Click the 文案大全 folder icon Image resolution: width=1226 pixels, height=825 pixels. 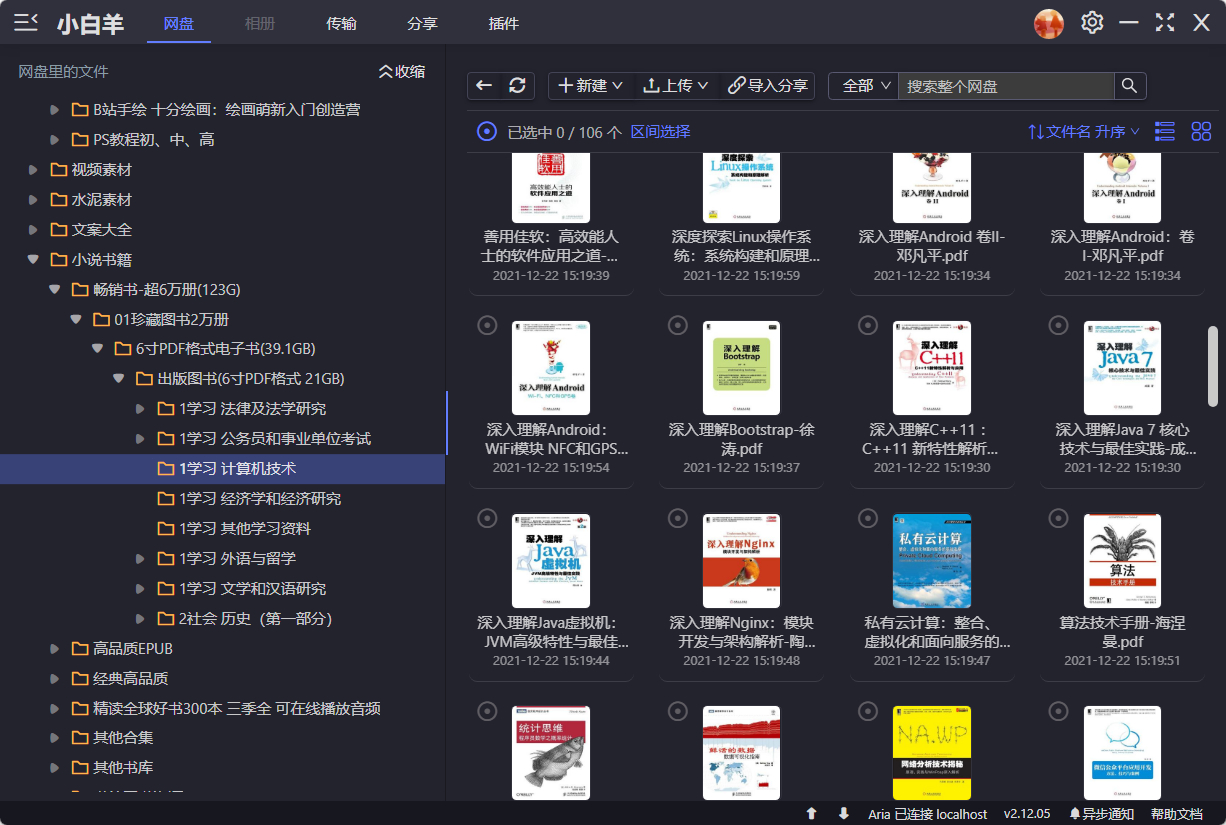(59, 230)
